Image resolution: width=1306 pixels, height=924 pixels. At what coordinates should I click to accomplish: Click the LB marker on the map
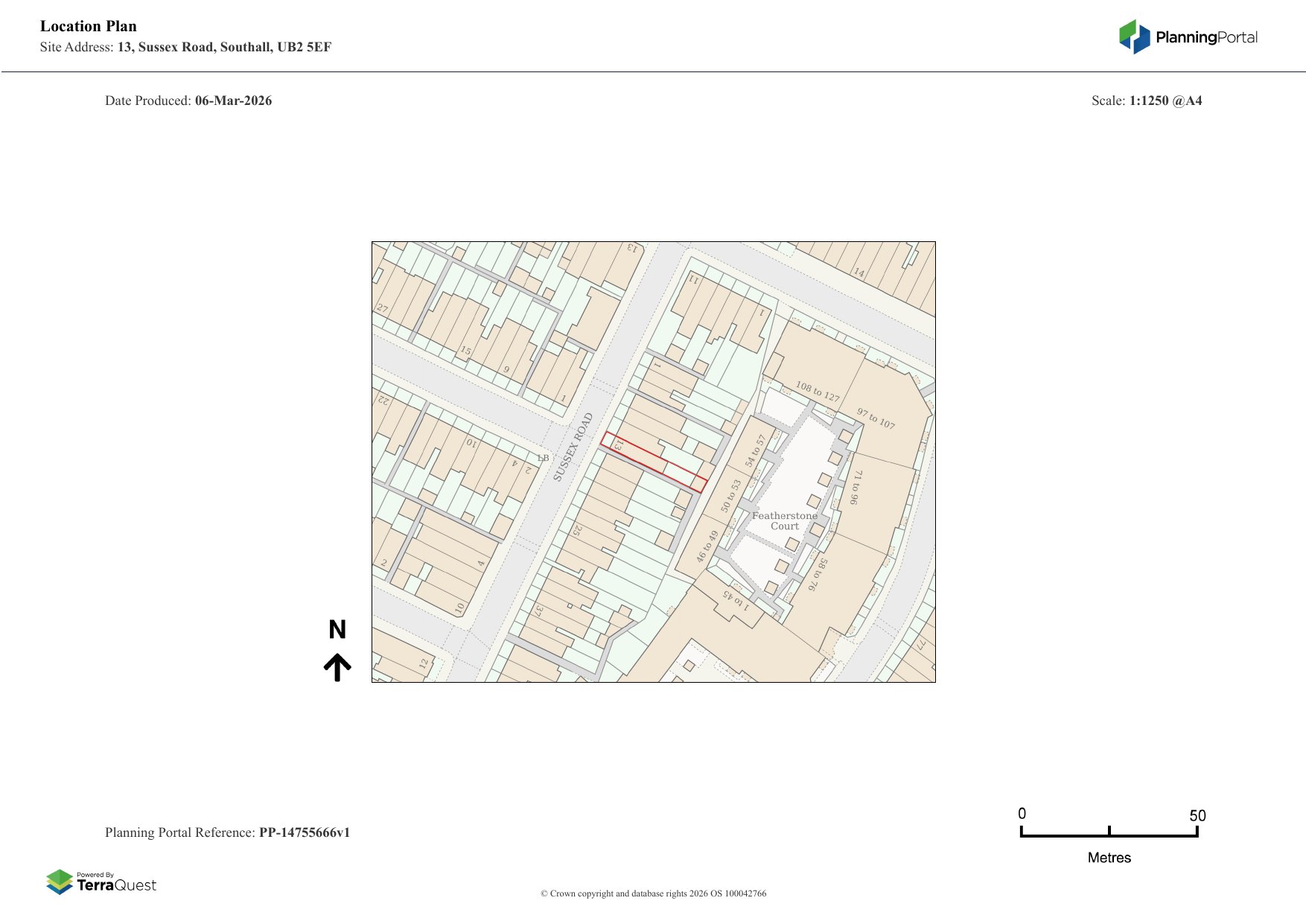pos(543,458)
